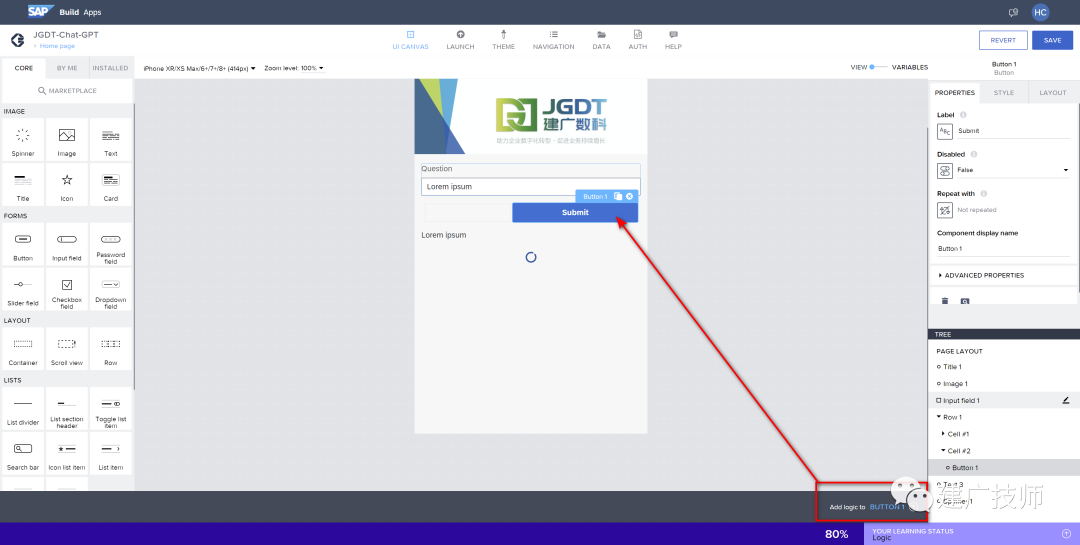Select the Icon component with star
This screenshot has width=1080, height=545.
click(67, 185)
